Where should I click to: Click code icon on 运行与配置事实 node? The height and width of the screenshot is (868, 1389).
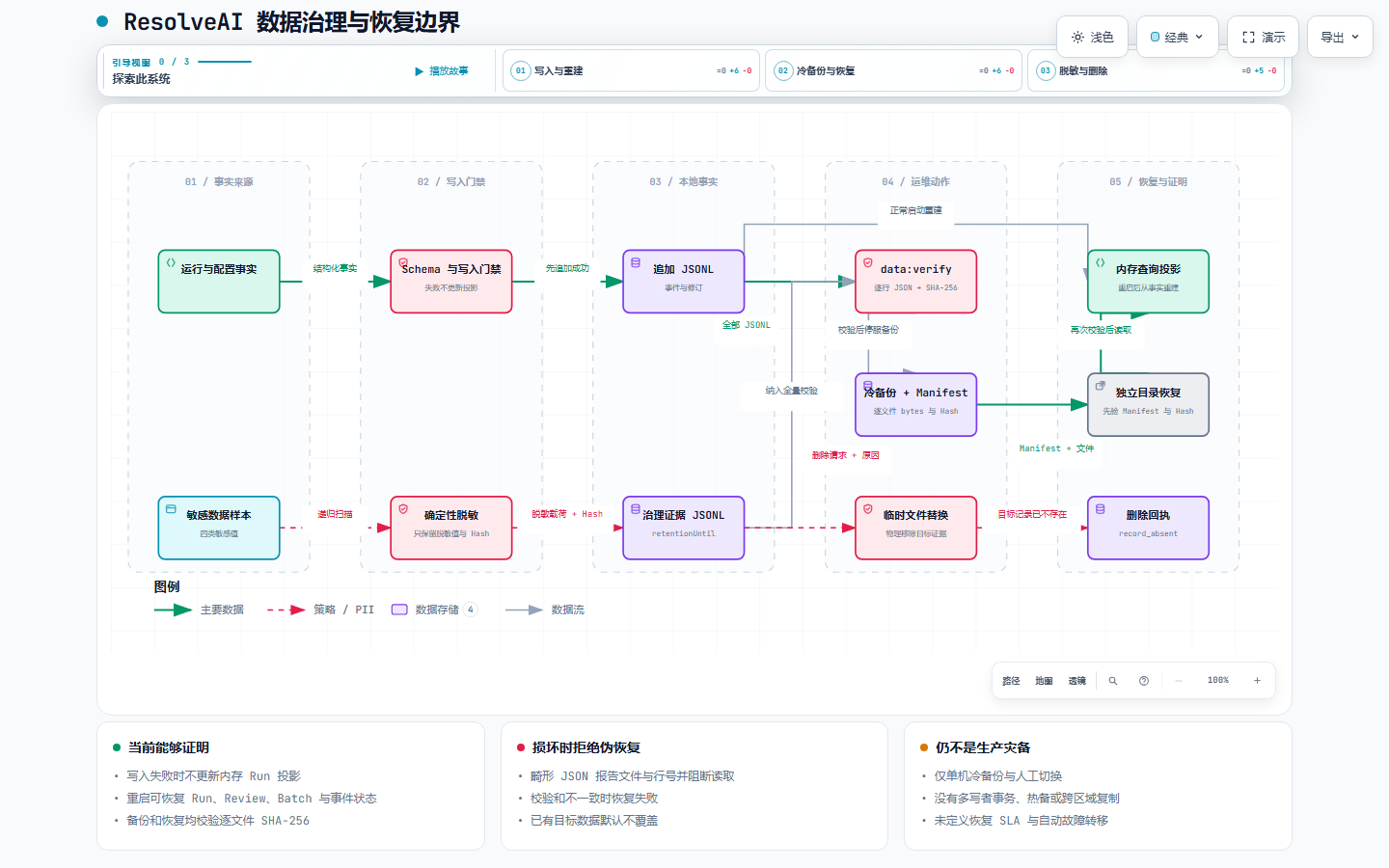pos(171,262)
